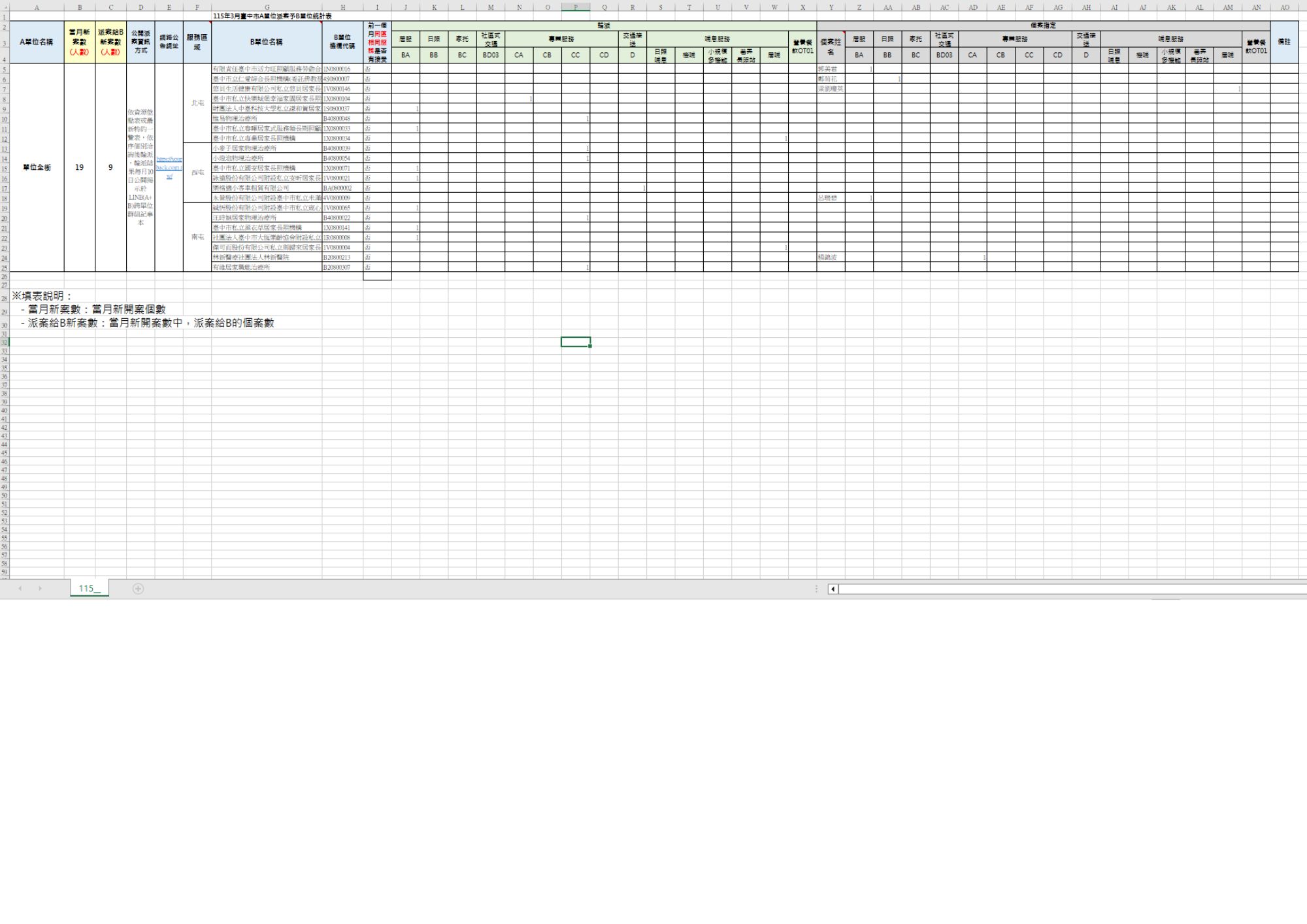Screen dimensions: 1307x924
Task: Click the 單位全銜 merged cell
Action: click(x=37, y=167)
